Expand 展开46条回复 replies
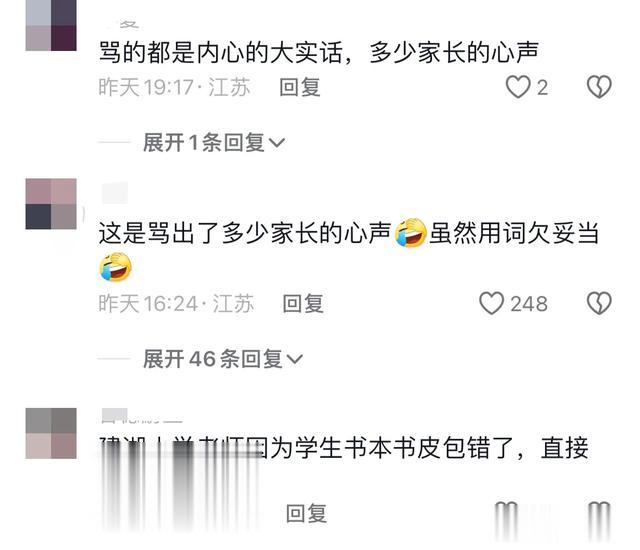The height and width of the screenshot is (550, 640). [x=222, y=359]
